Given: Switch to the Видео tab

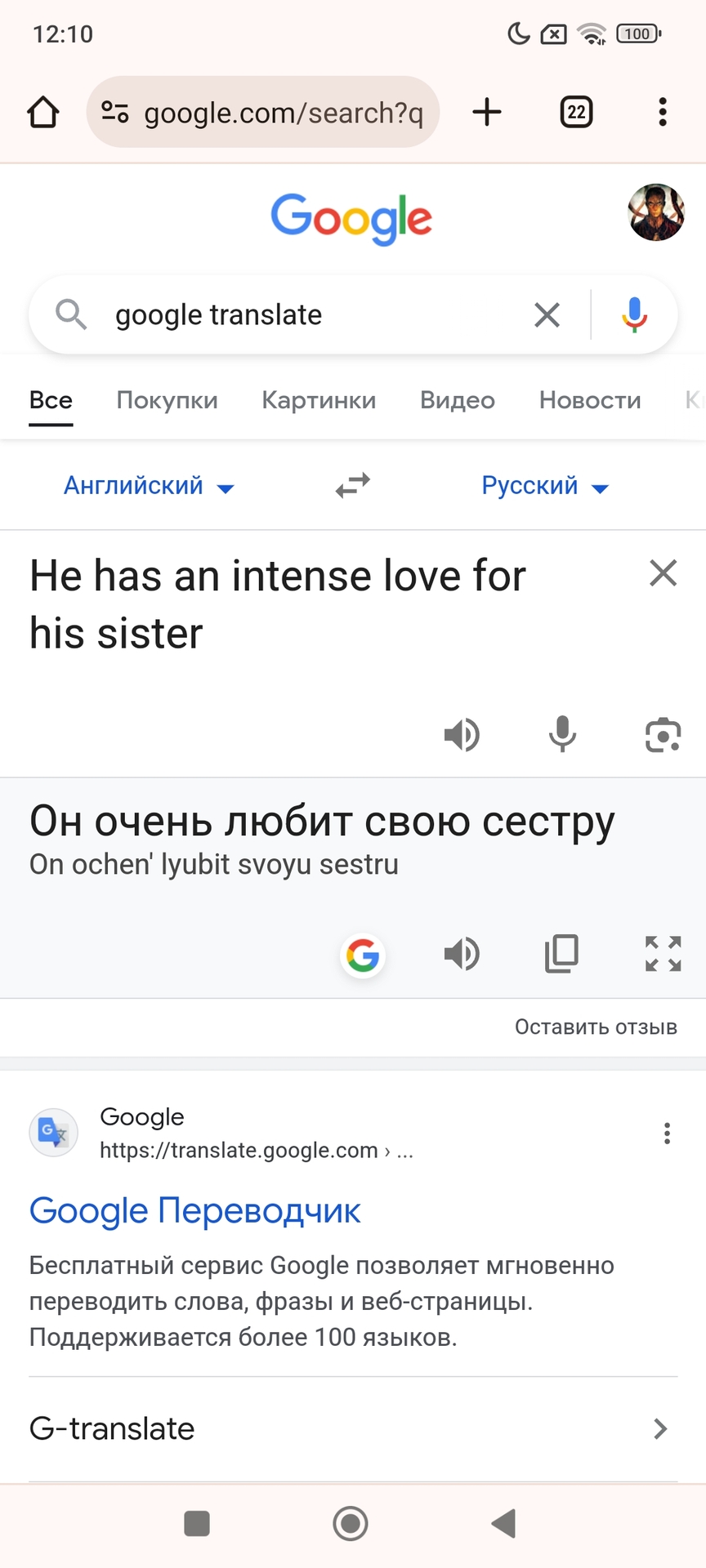Looking at the screenshot, I should coord(458,400).
